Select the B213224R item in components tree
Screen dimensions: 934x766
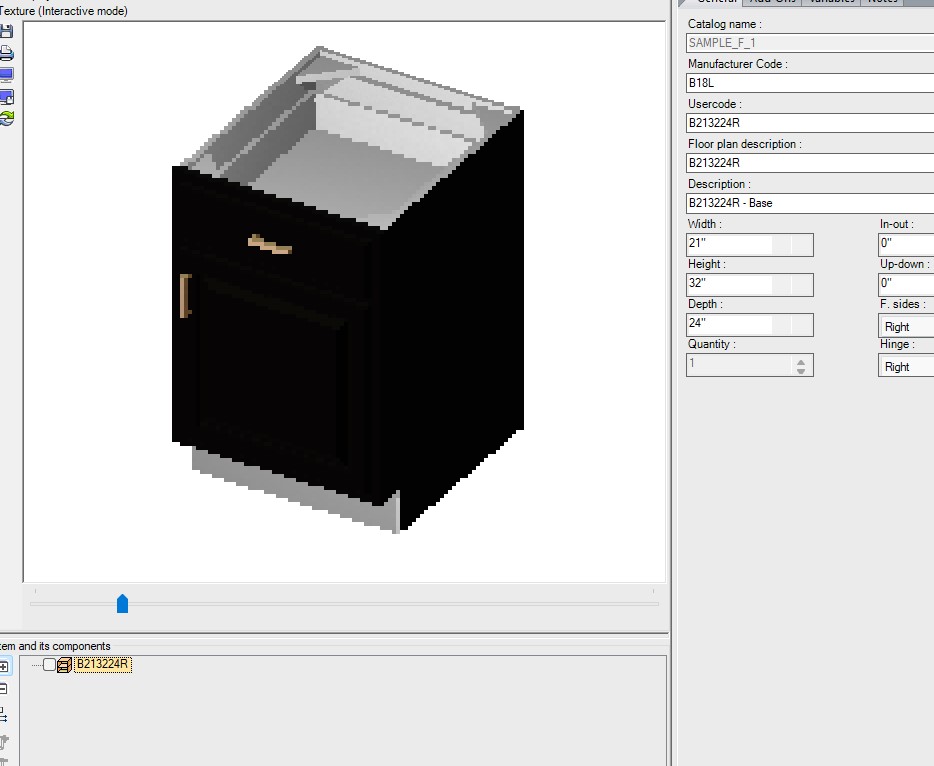(x=103, y=665)
